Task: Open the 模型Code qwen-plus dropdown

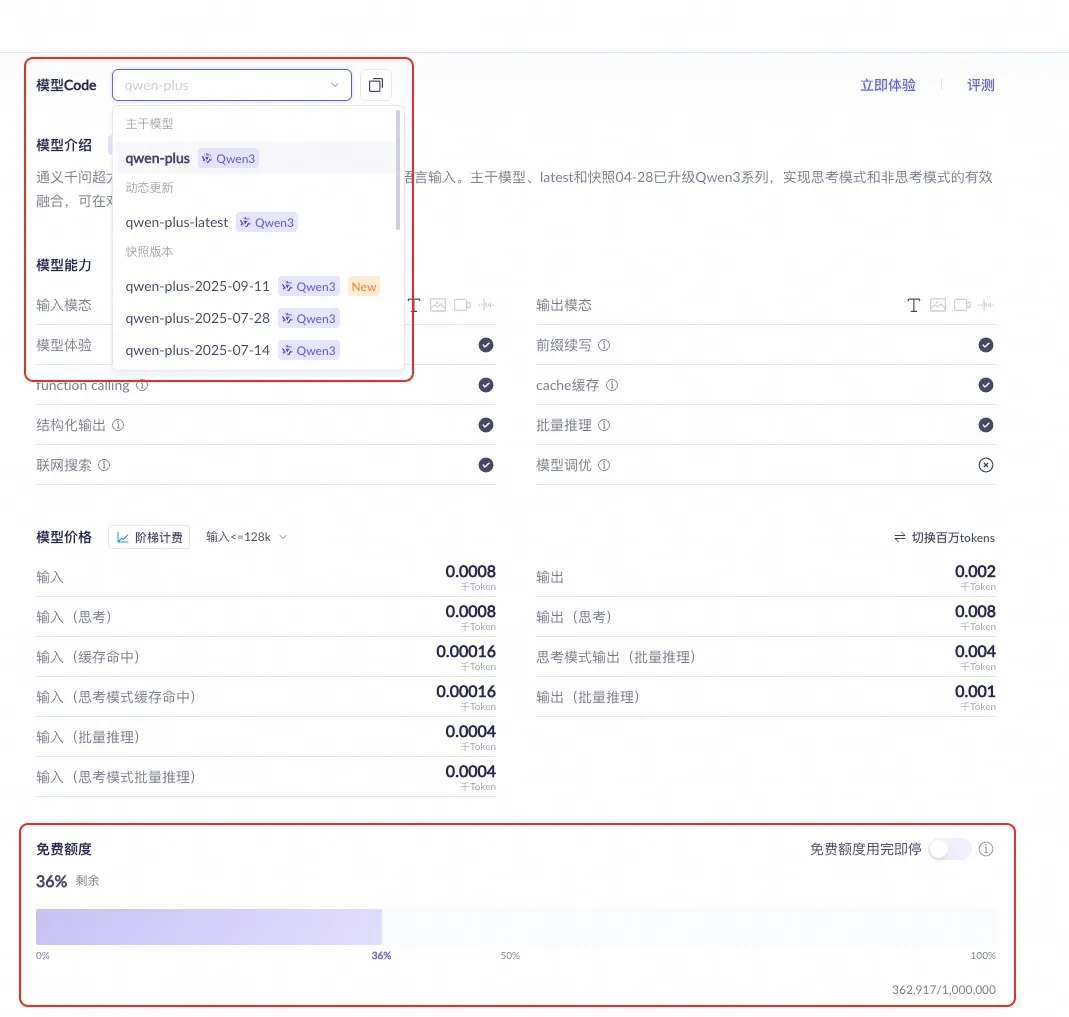Action: click(x=232, y=85)
